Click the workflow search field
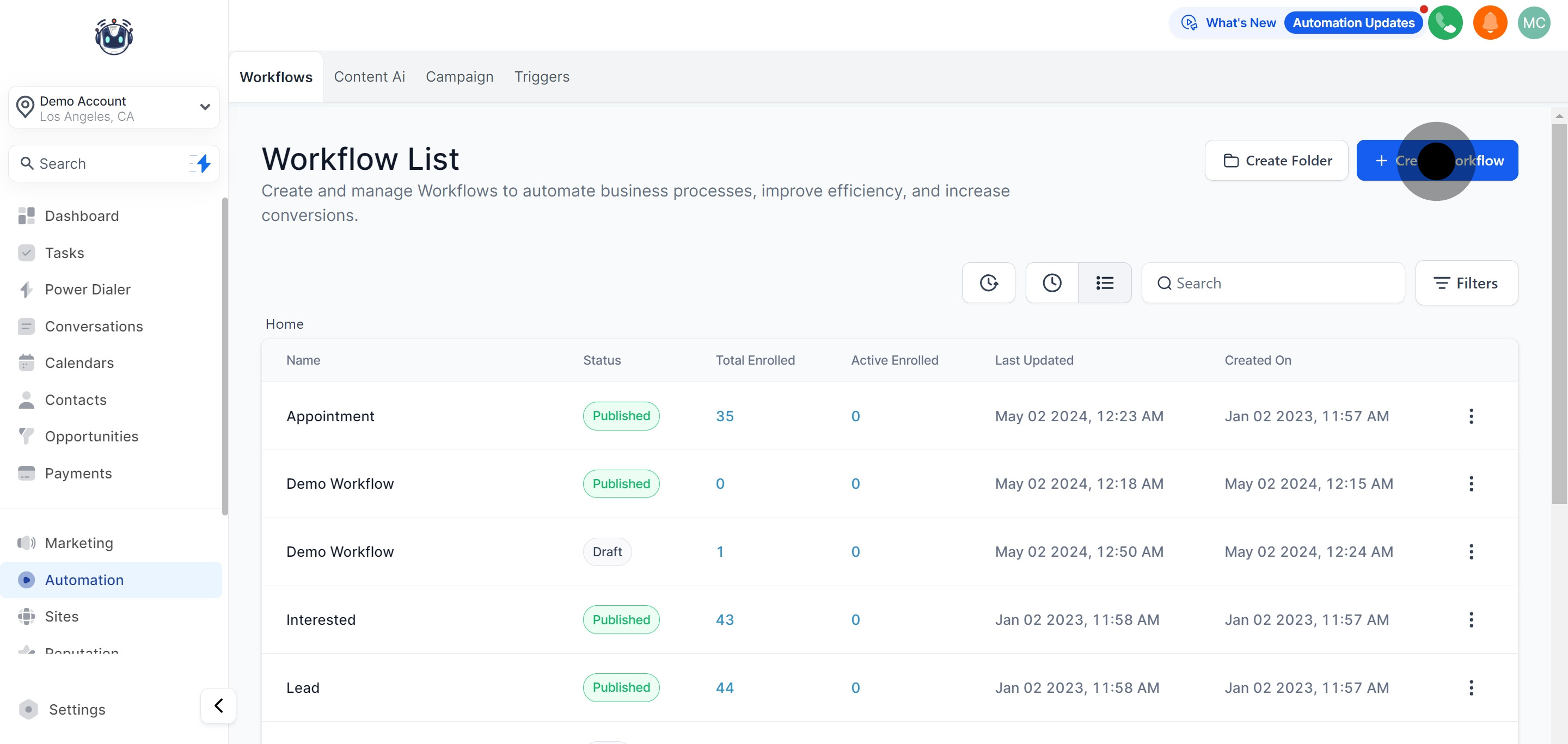The image size is (1568, 744). point(1273,282)
